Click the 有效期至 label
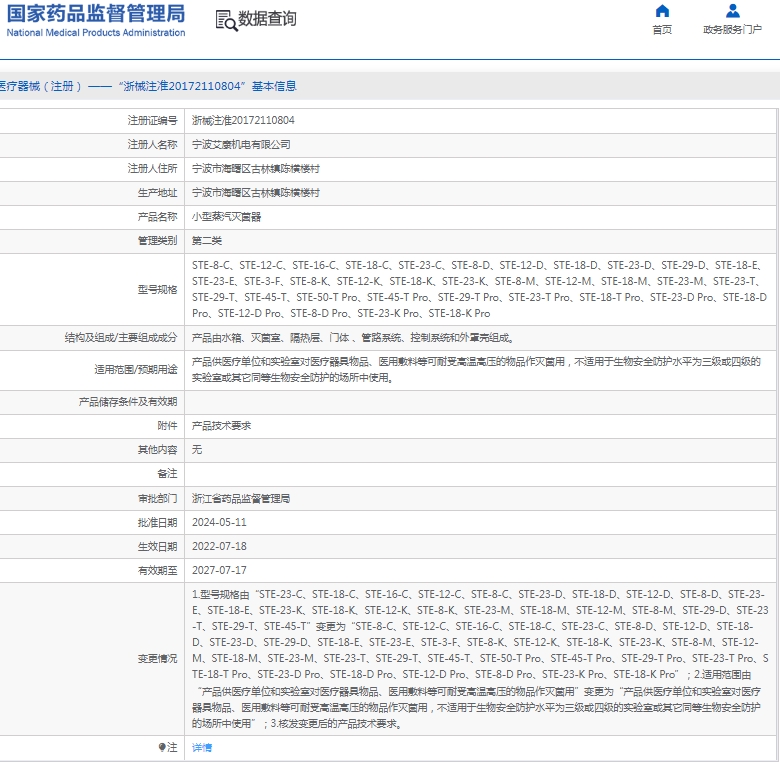The width and height of the screenshot is (780, 764). [x=157, y=570]
